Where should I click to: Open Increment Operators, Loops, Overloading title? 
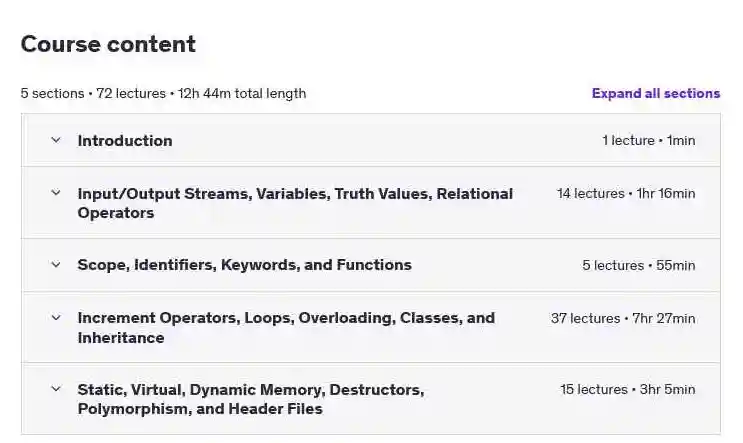pos(286,327)
